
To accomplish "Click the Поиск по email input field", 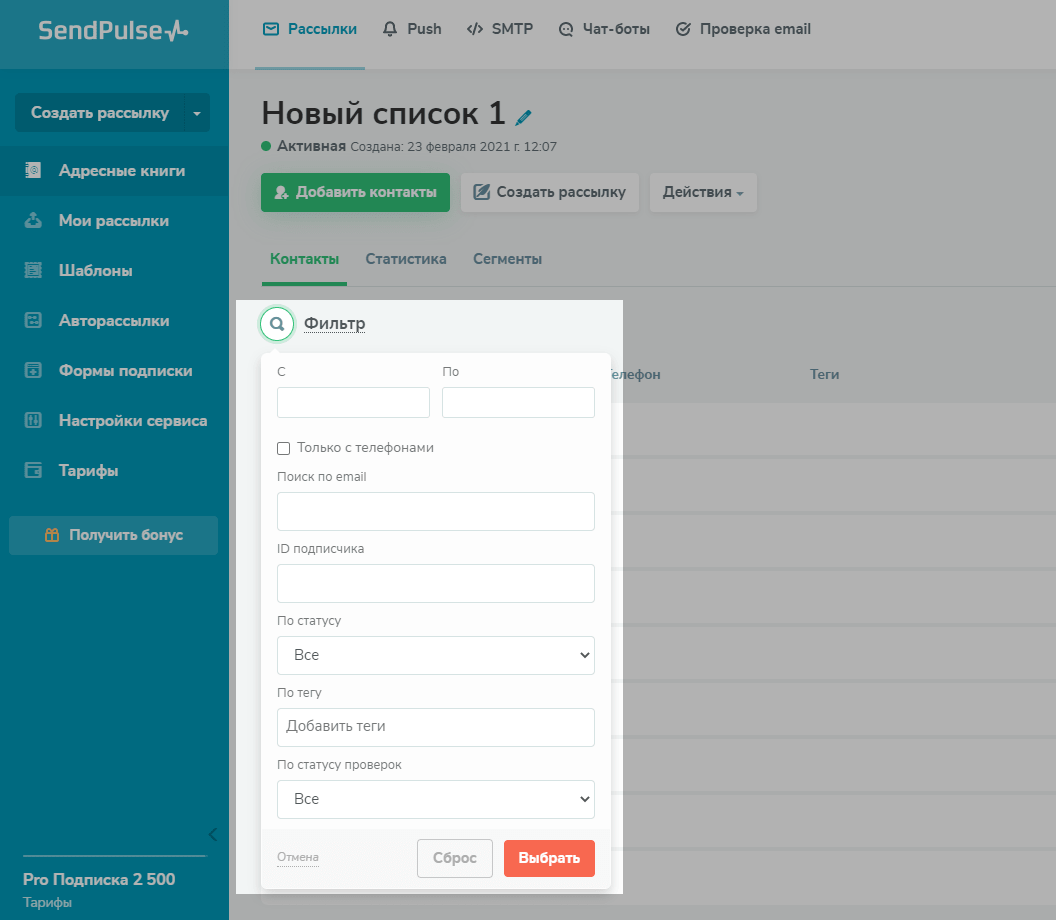I will coord(435,511).
